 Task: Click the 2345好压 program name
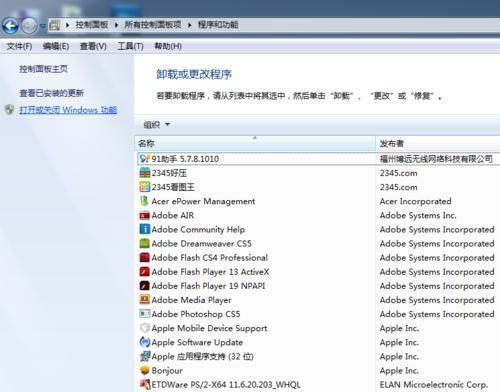(x=169, y=173)
